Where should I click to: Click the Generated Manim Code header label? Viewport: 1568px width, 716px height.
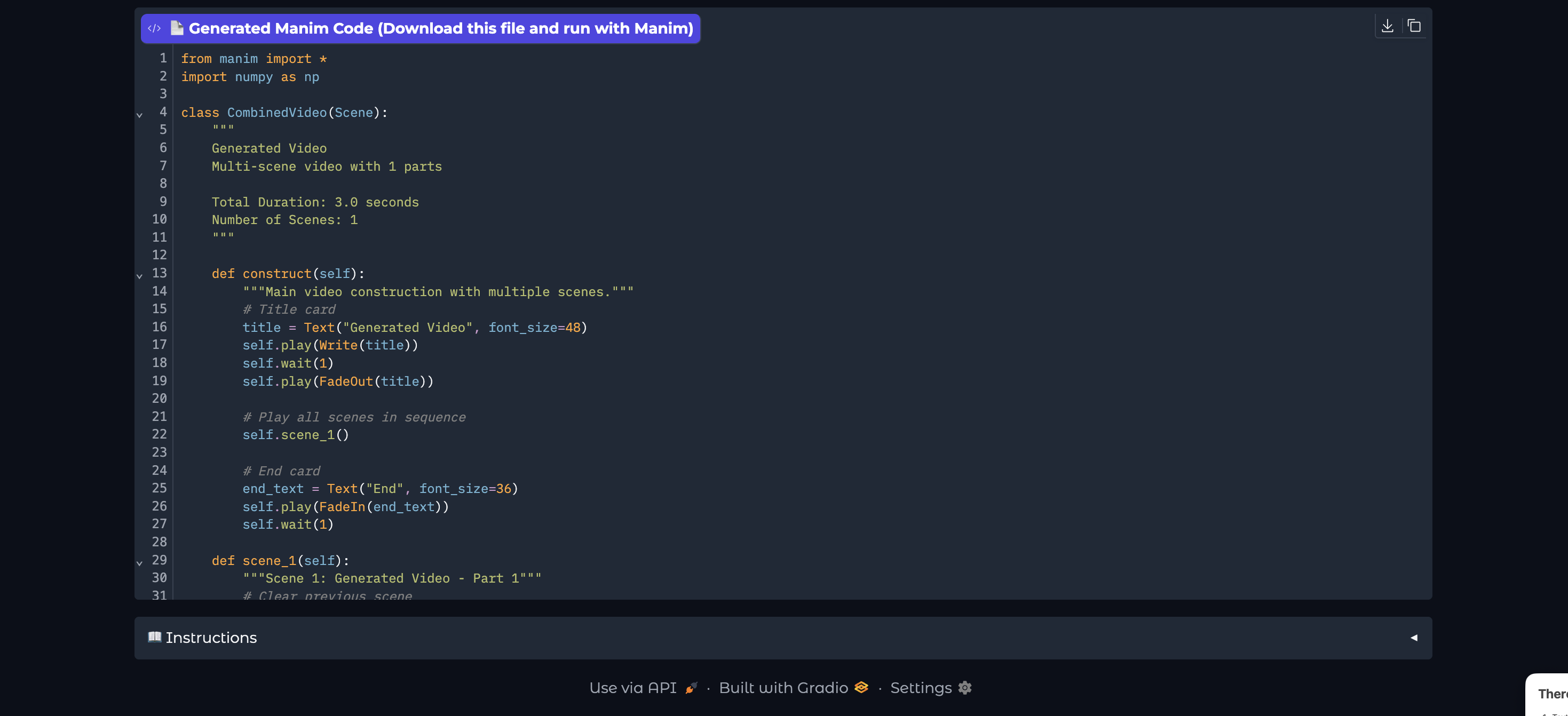tap(441, 29)
